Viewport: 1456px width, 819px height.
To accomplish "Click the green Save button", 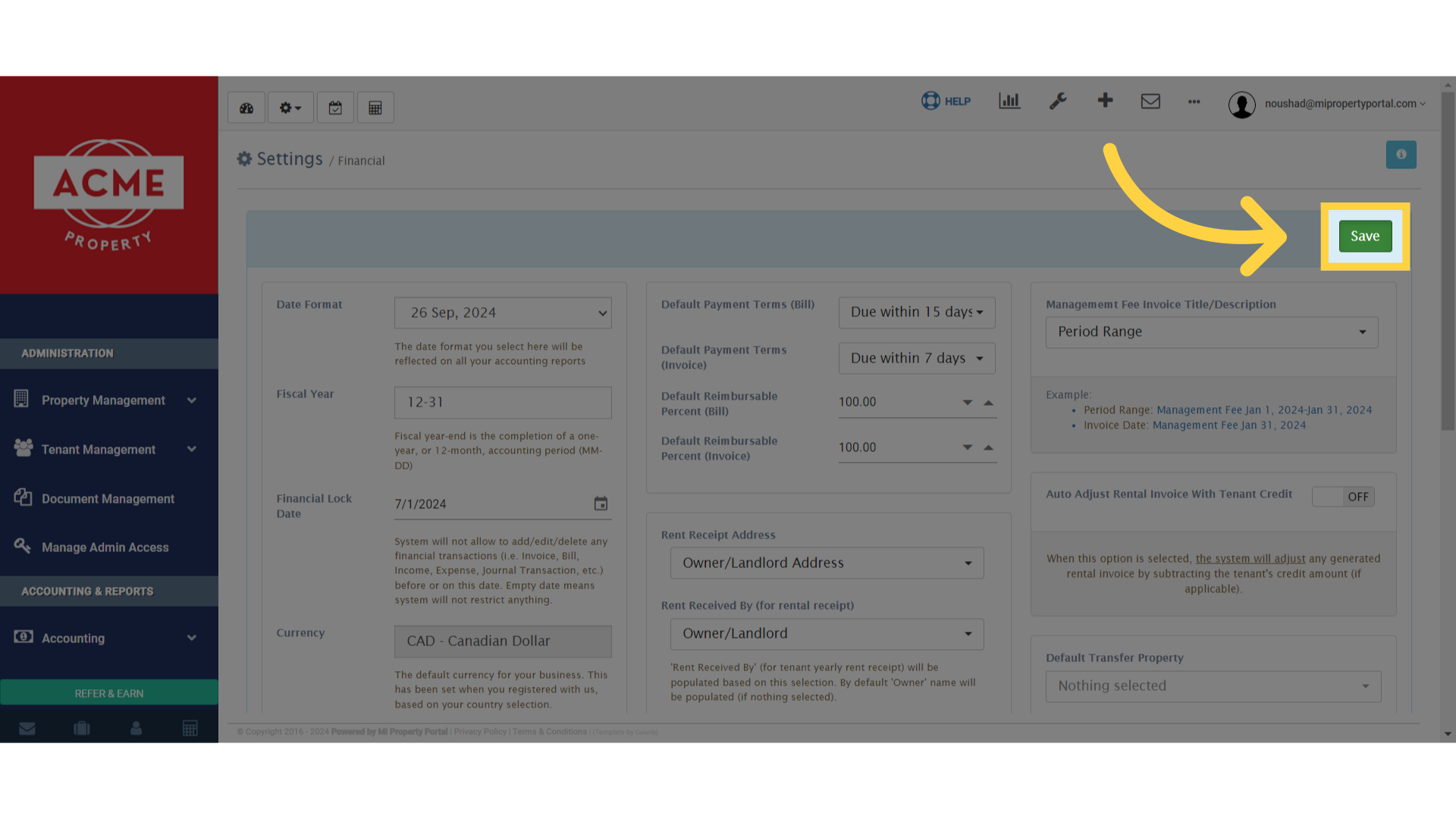I will point(1365,237).
